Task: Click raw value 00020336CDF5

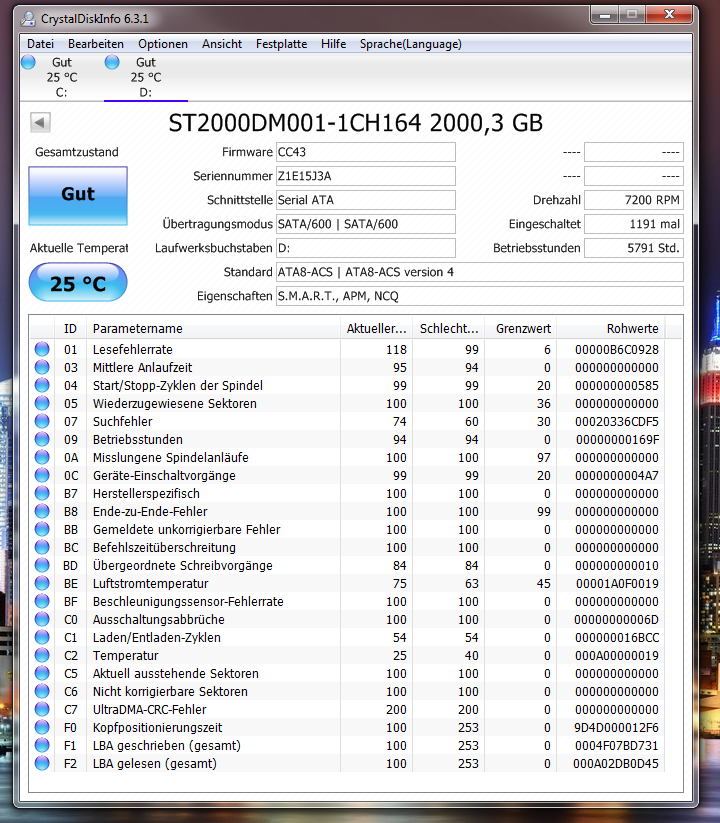Action: tap(617, 421)
